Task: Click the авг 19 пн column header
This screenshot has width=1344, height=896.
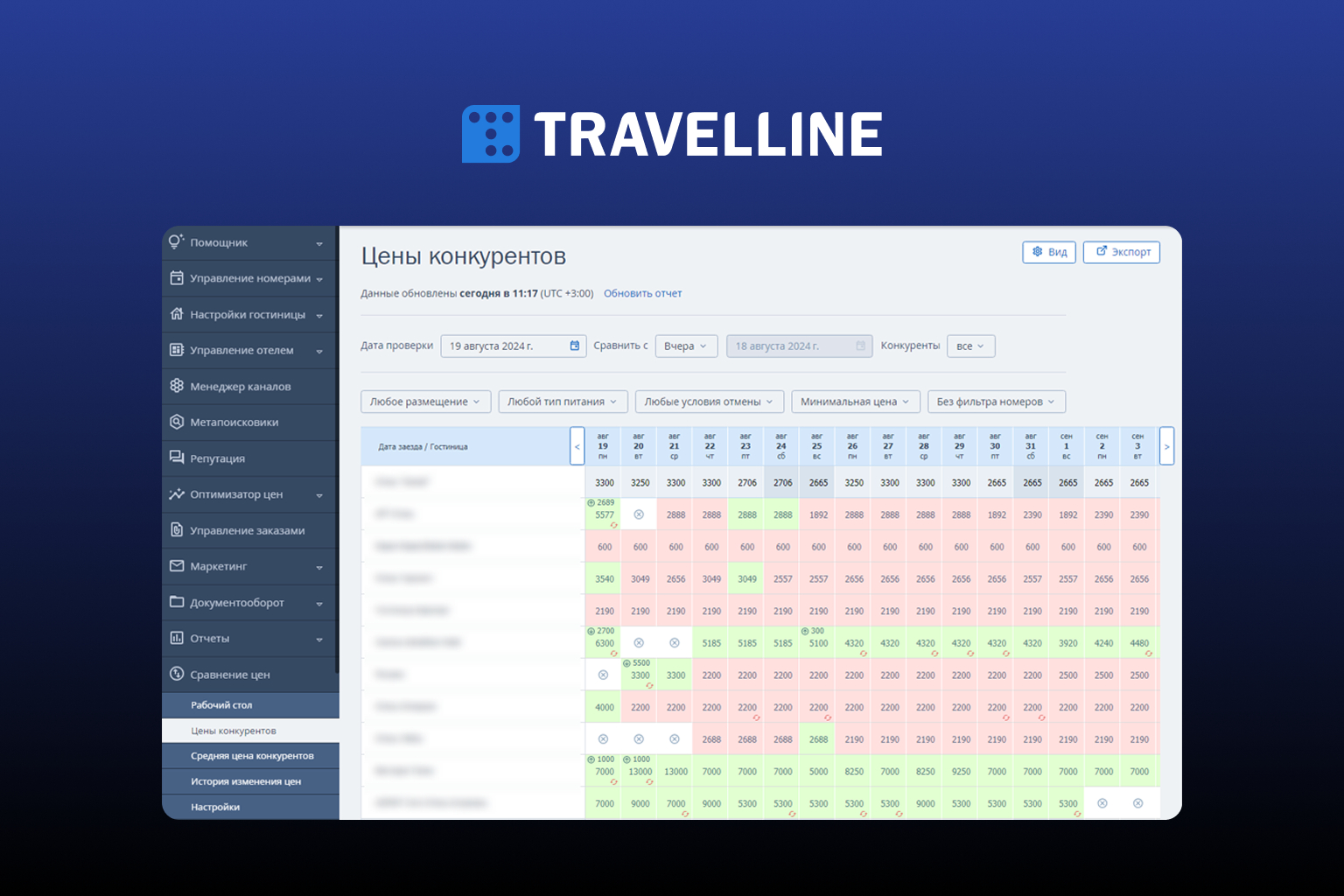Action: [603, 446]
